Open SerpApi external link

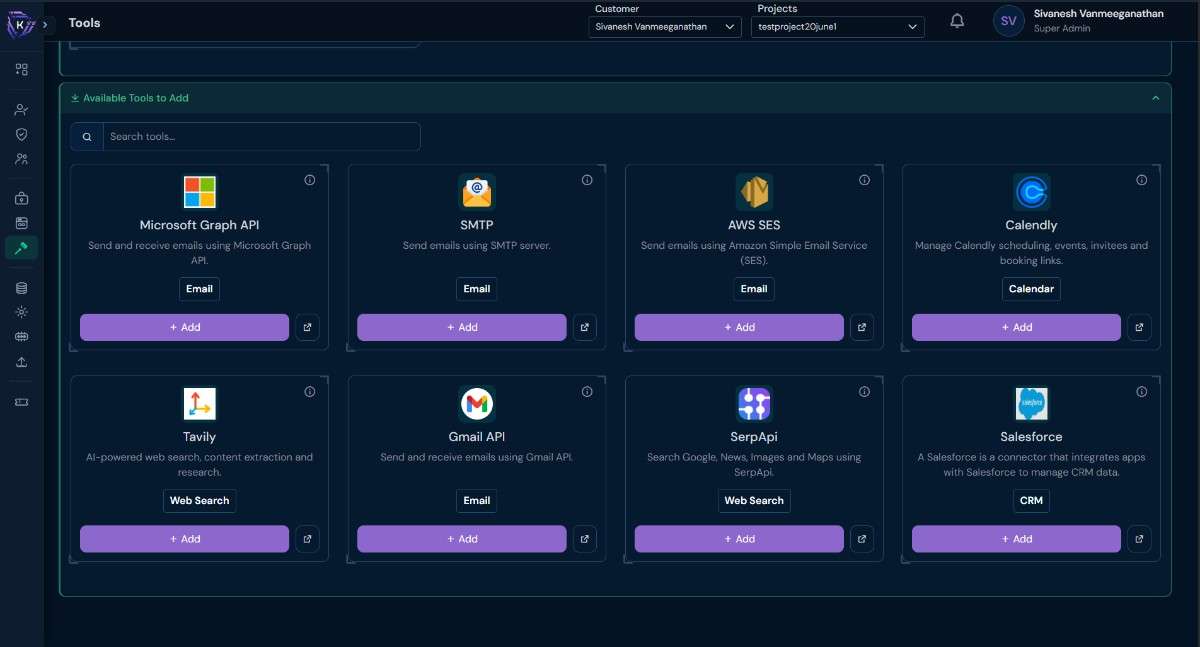(862, 539)
